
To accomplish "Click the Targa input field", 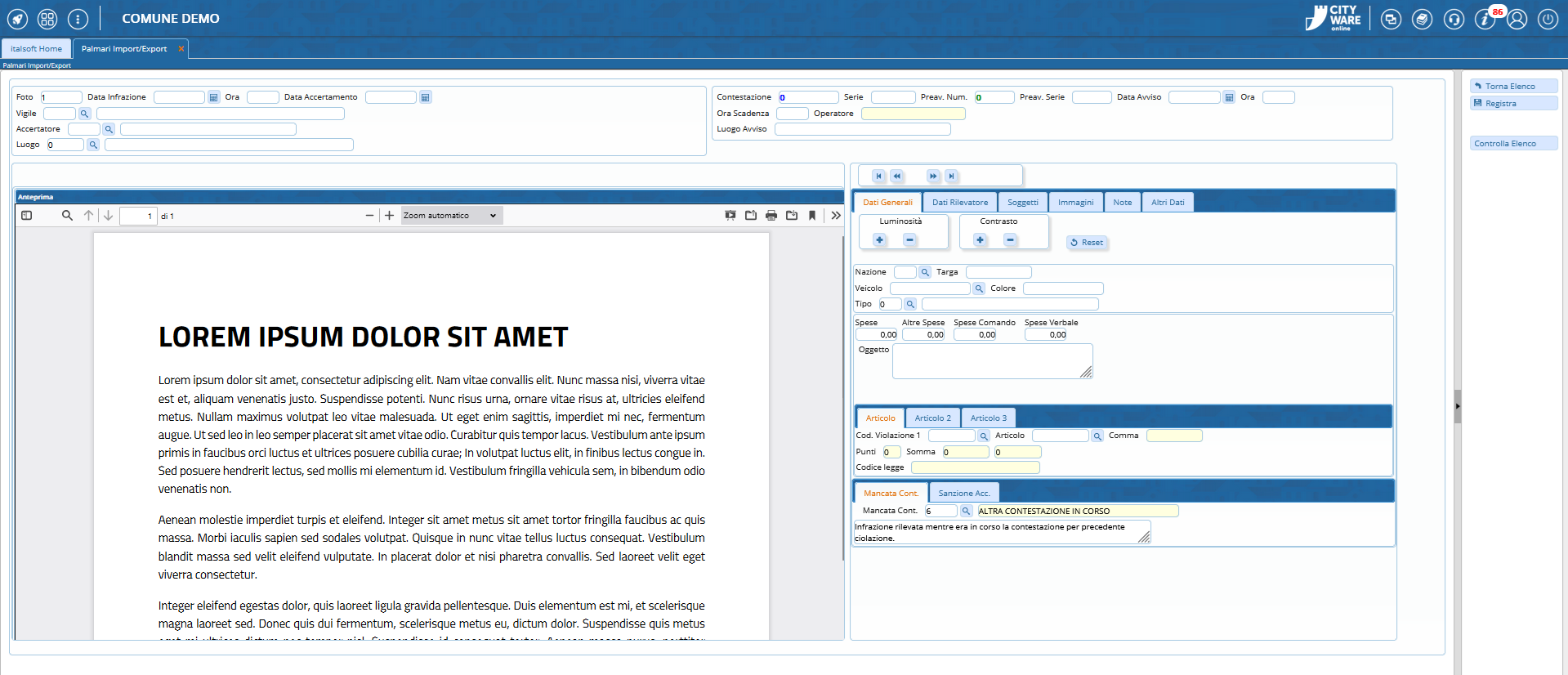I will tap(998, 272).
